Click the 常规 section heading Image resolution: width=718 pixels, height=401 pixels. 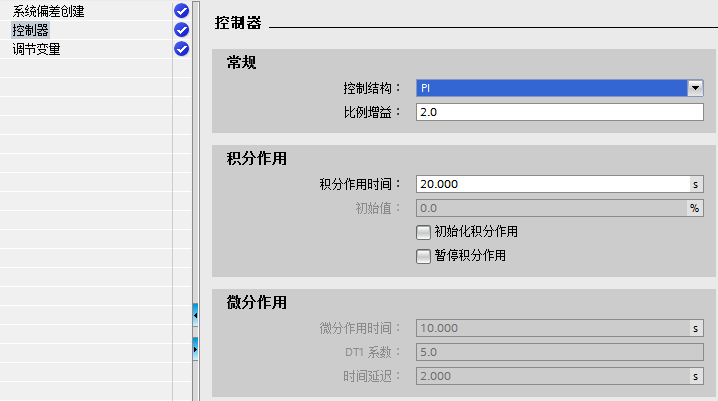point(241,63)
